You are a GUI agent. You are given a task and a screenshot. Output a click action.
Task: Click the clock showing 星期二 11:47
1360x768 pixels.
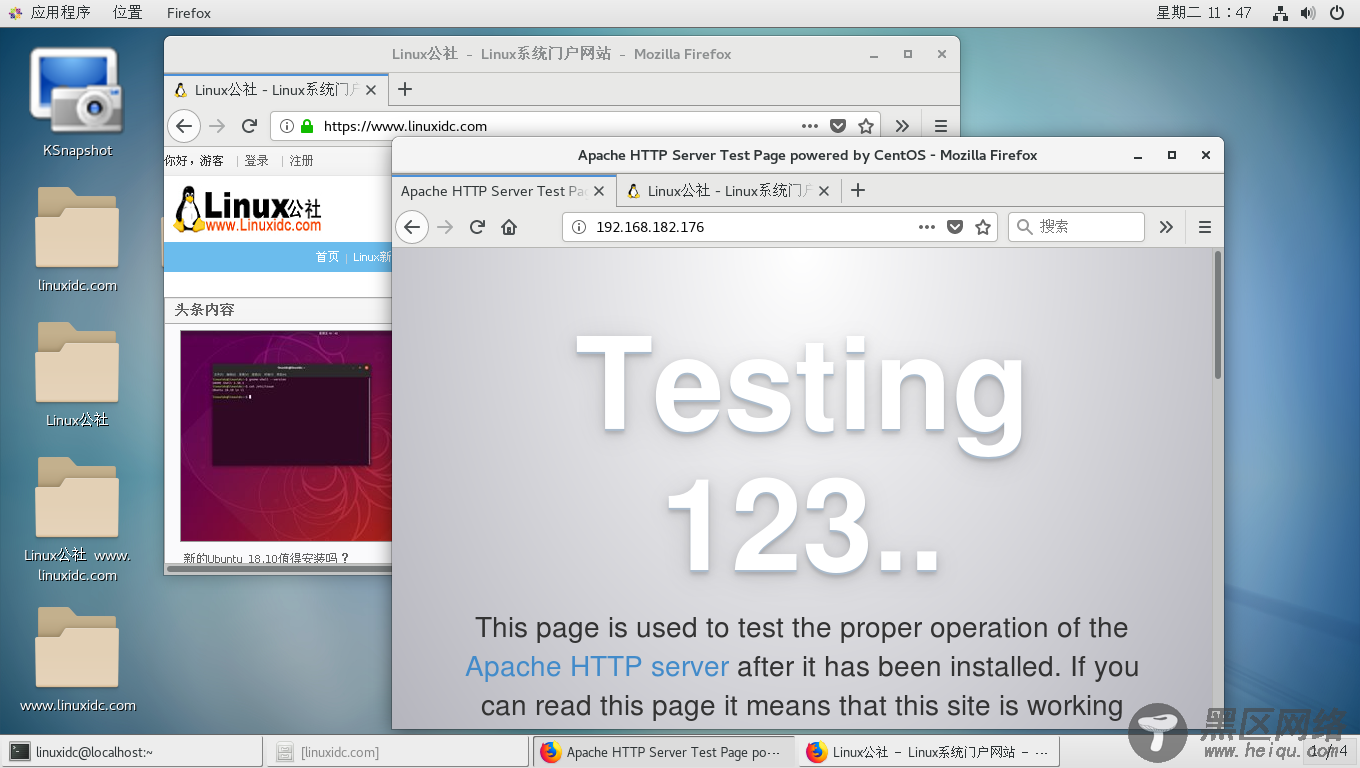click(1204, 13)
